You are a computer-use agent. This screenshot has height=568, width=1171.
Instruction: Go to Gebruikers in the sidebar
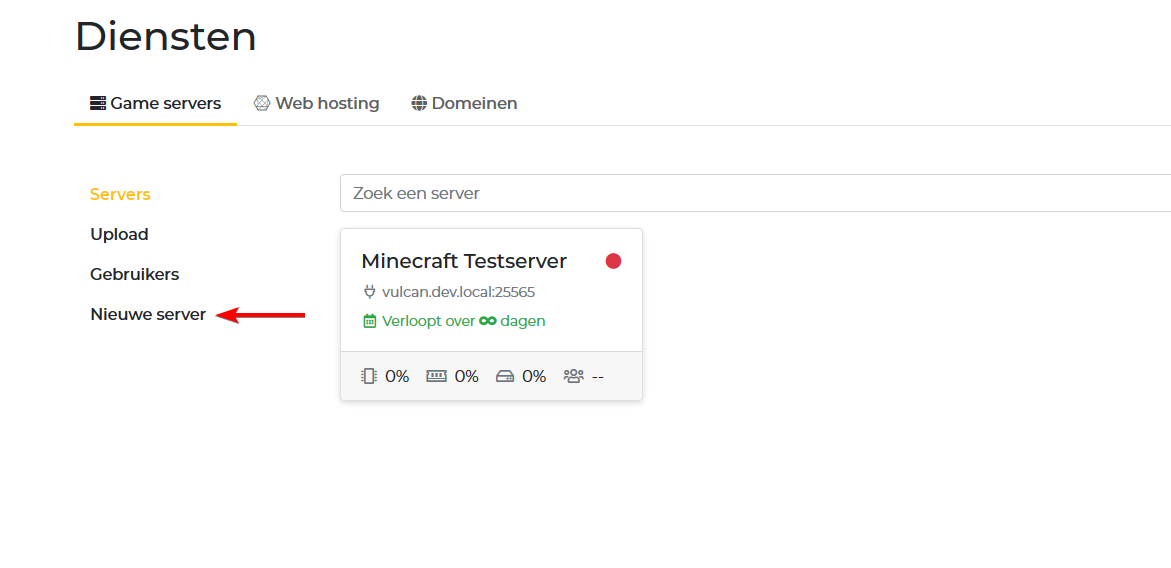134,274
